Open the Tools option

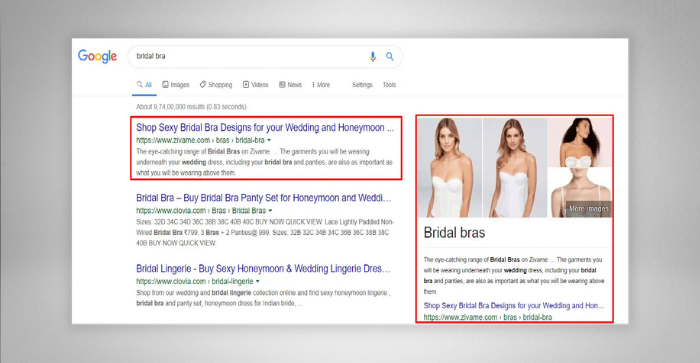pyautogui.click(x=389, y=85)
